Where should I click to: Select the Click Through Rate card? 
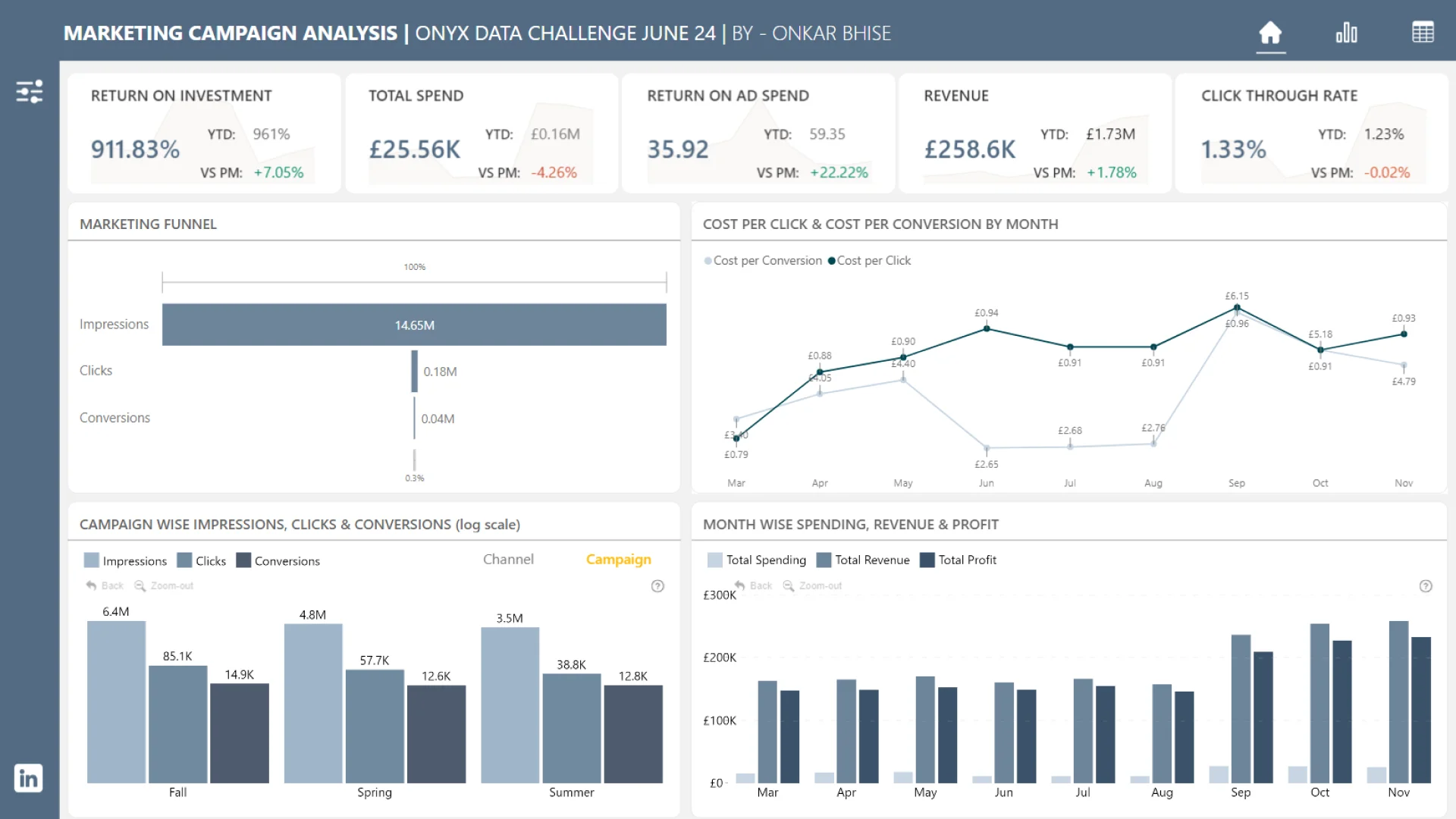tap(1312, 133)
